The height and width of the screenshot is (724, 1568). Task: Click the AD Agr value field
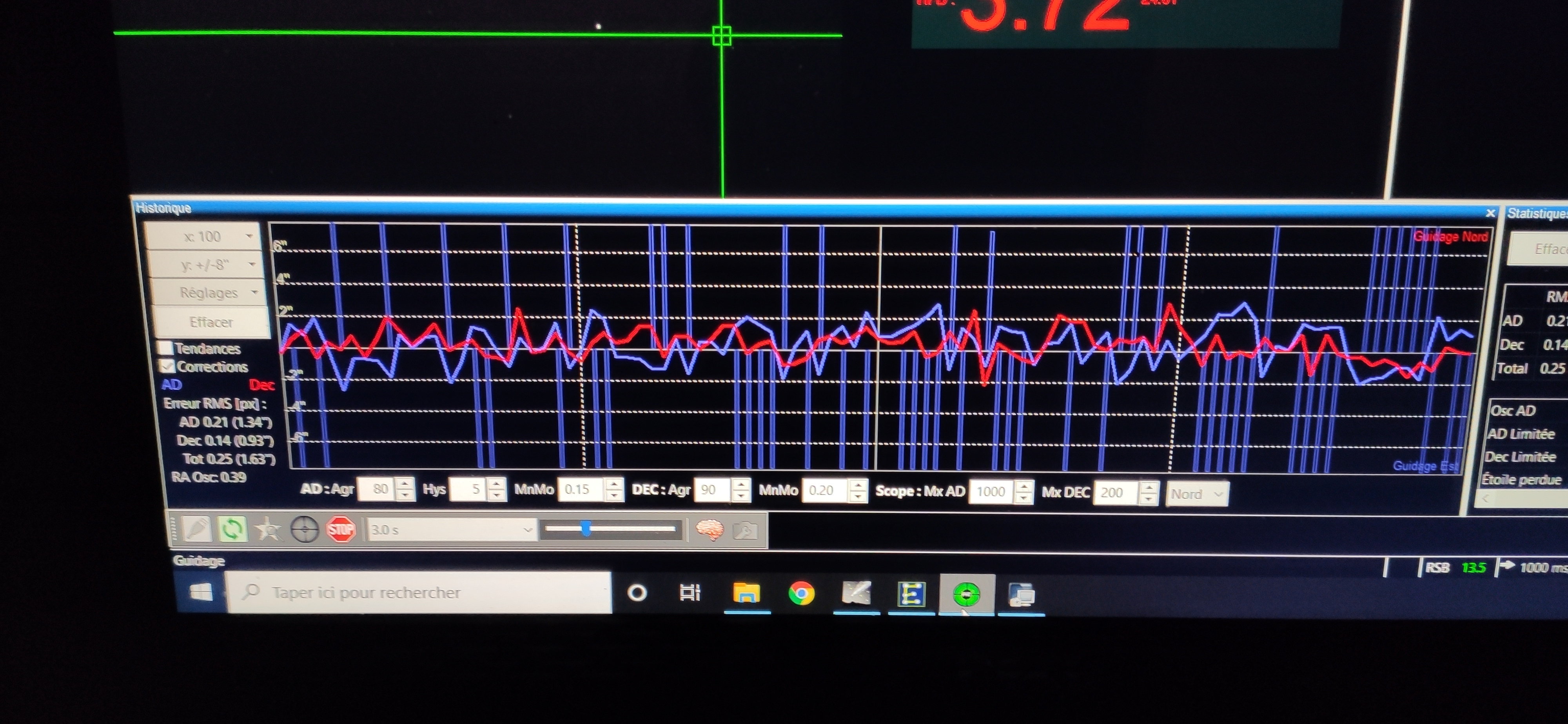point(376,489)
